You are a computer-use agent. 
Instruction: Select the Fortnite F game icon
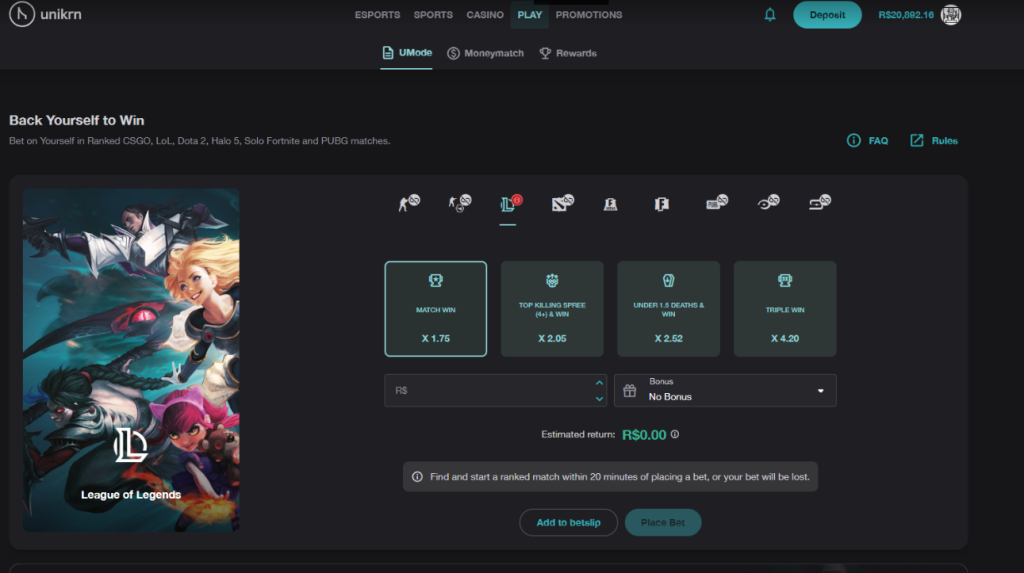click(662, 205)
